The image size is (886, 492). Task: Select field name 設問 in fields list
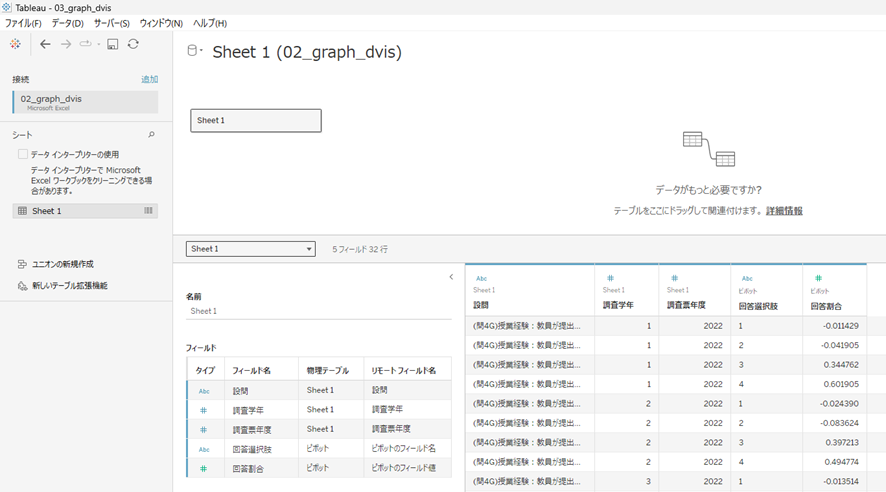(240, 391)
